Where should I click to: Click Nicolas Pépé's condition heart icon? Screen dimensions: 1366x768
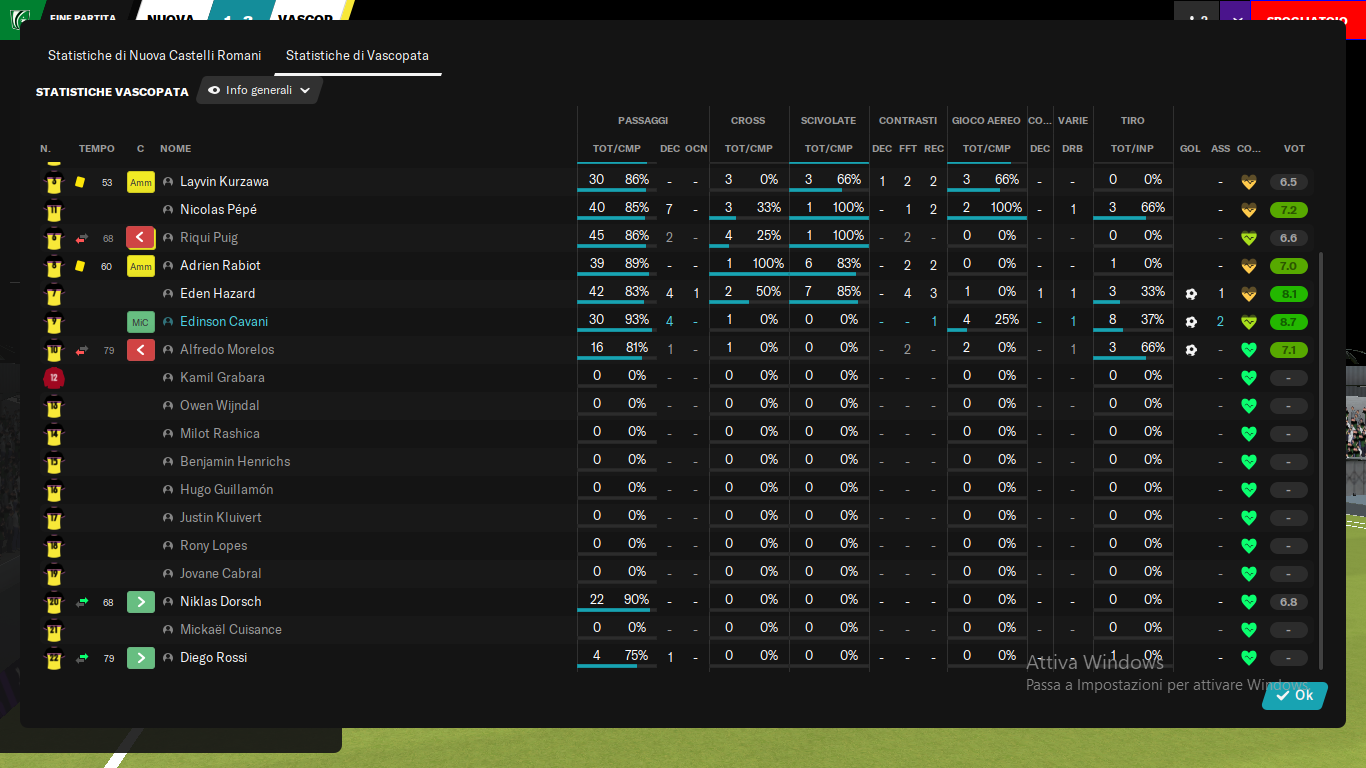pos(1248,210)
